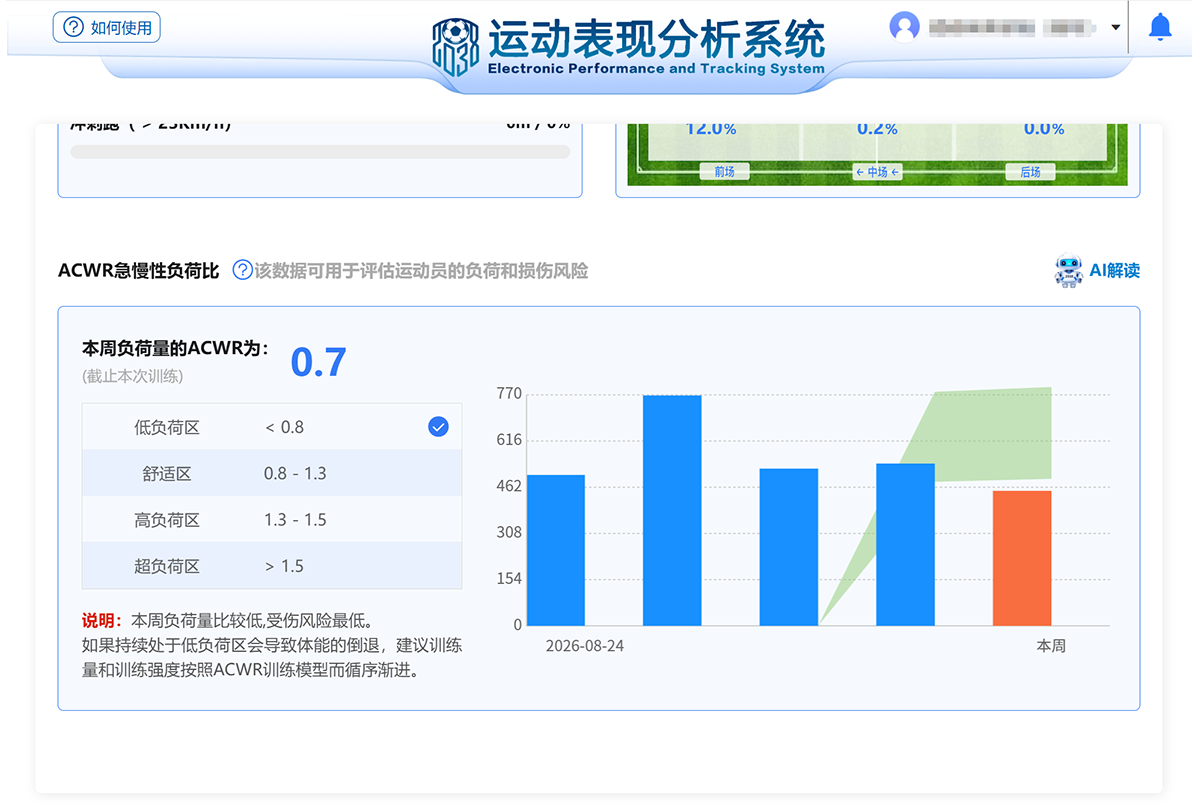The image size is (1200, 810).
Task: Click the '> 1.5' range value
Action: coord(284,566)
